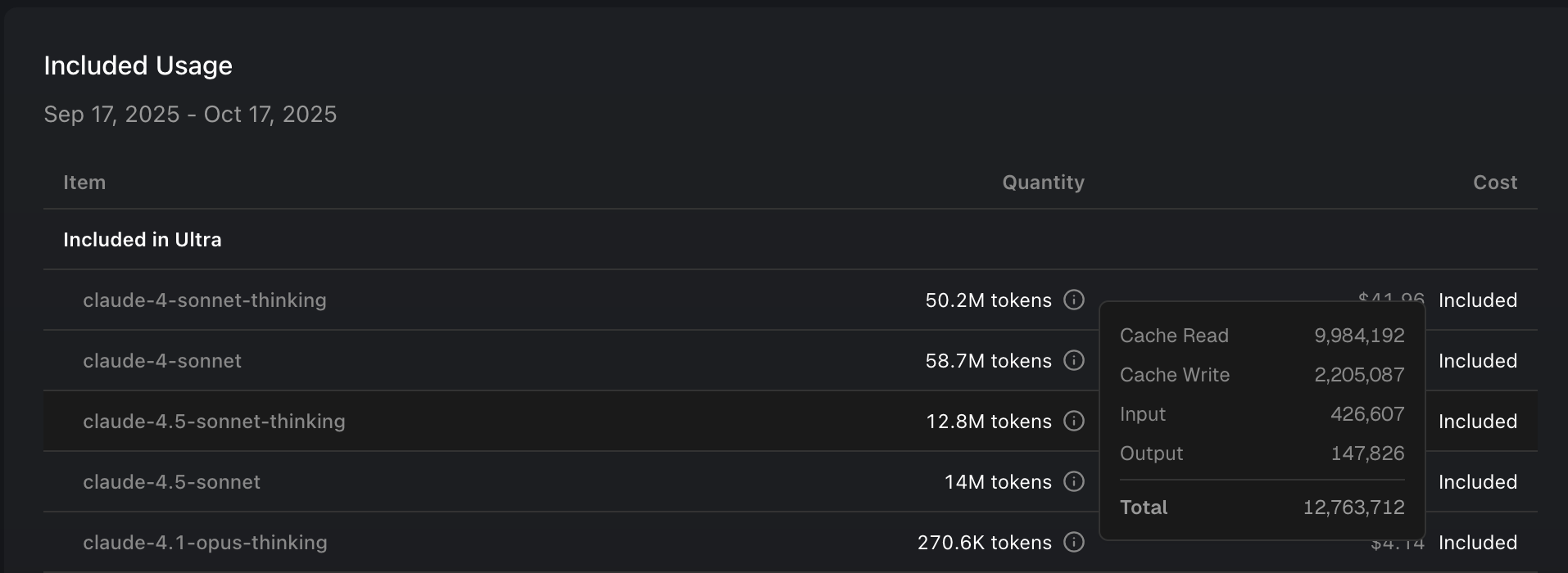Image resolution: width=1568 pixels, height=573 pixels.
Task: Select the claude-4.1-opus-thinking item
Action: tap(205, 543)
